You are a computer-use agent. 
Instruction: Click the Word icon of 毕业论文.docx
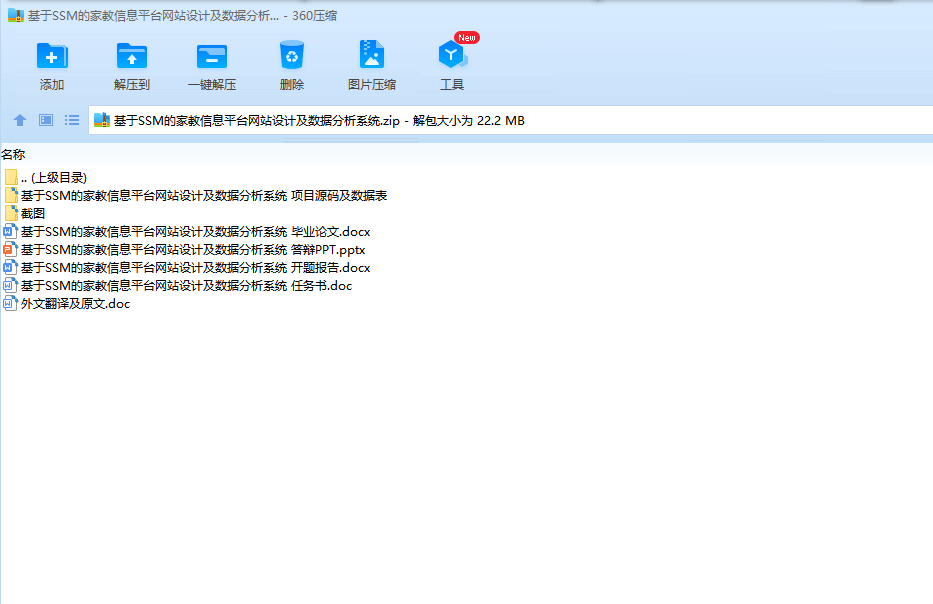pos(10,231)
